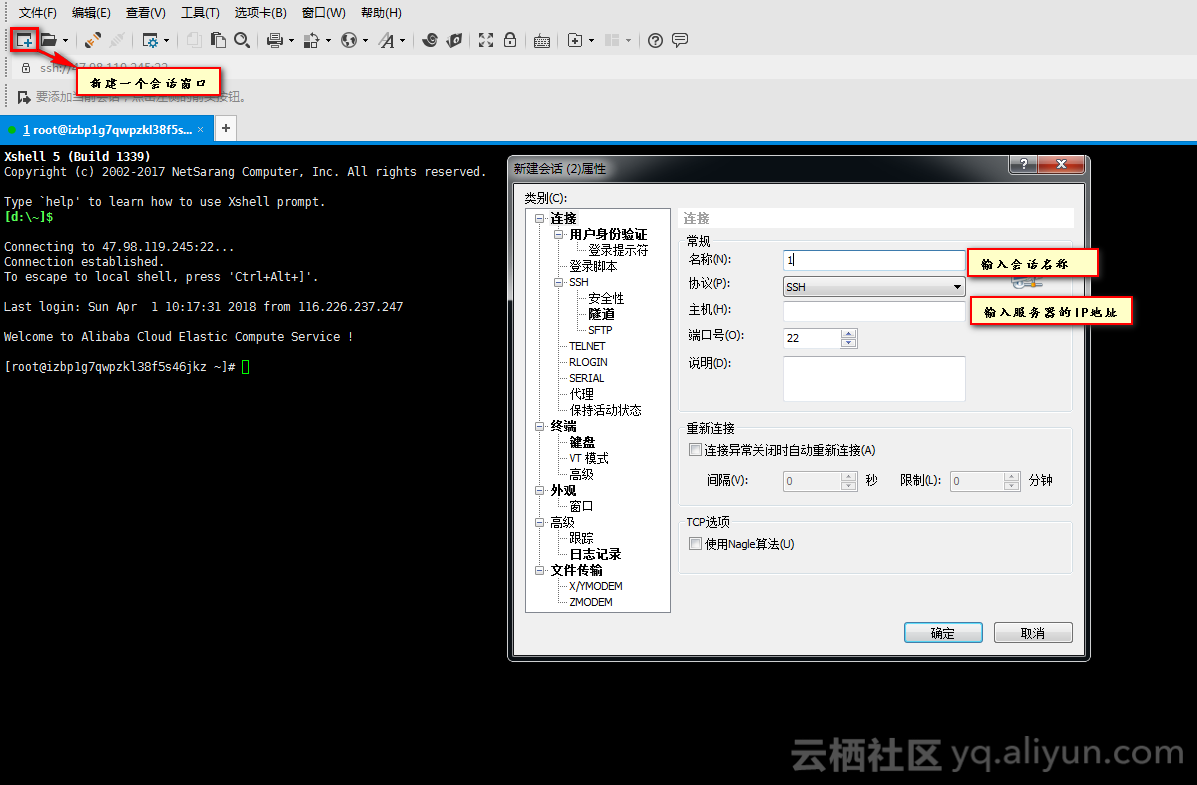Viewport: 1197px width, 785px height.
Task: Increase port number with up arrow
Action: coord(848,334)
